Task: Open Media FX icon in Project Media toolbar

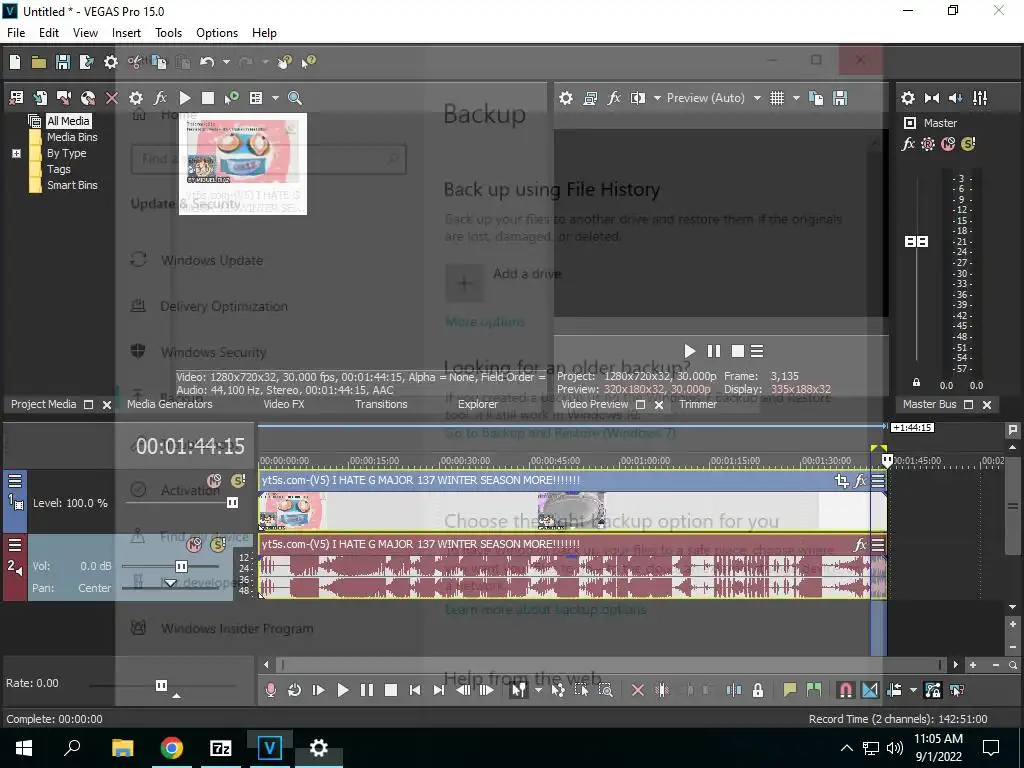Action: point(160,98)
